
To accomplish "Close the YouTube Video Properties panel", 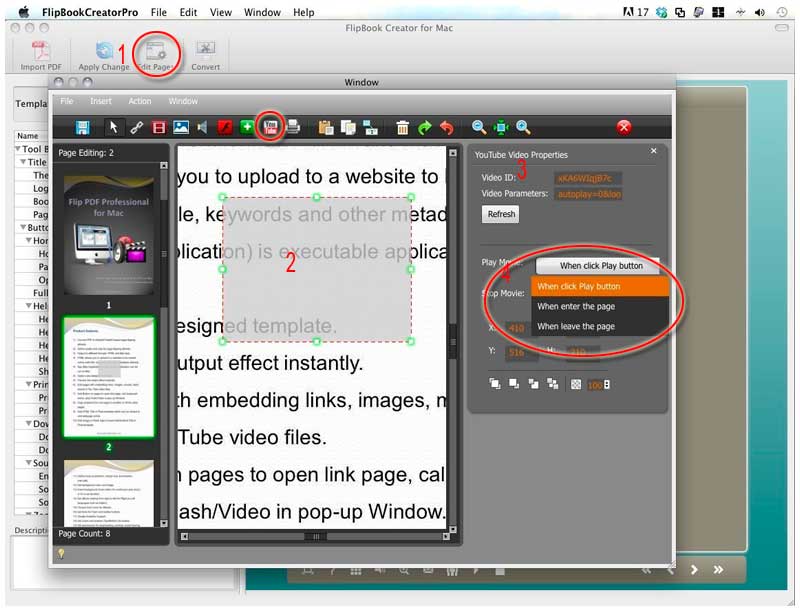I will point(654,151).
